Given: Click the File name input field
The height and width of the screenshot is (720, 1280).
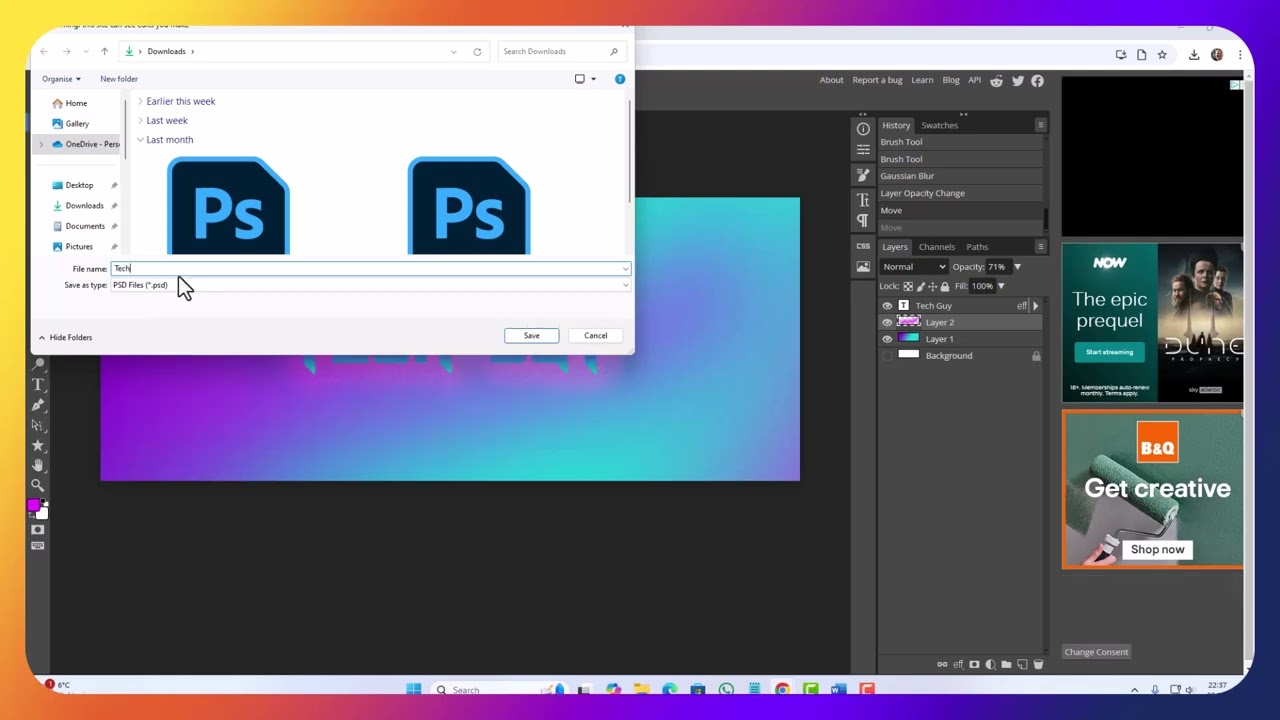Looking at the screenshot, I should coord(370,269).
